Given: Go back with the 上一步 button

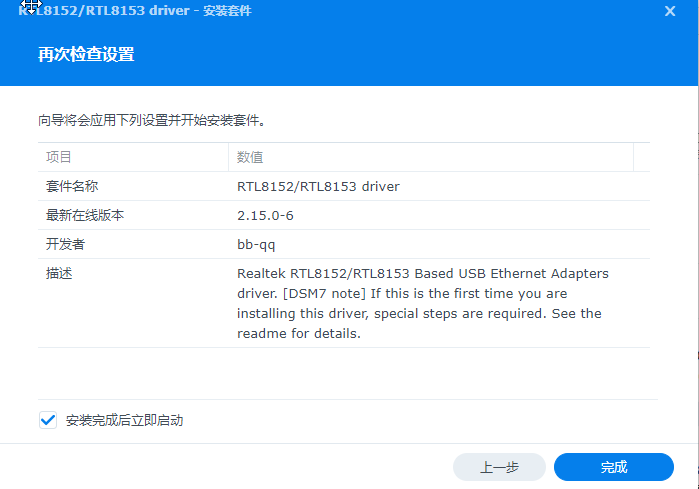Looking at the screenshot, I should tap(499, 467).
